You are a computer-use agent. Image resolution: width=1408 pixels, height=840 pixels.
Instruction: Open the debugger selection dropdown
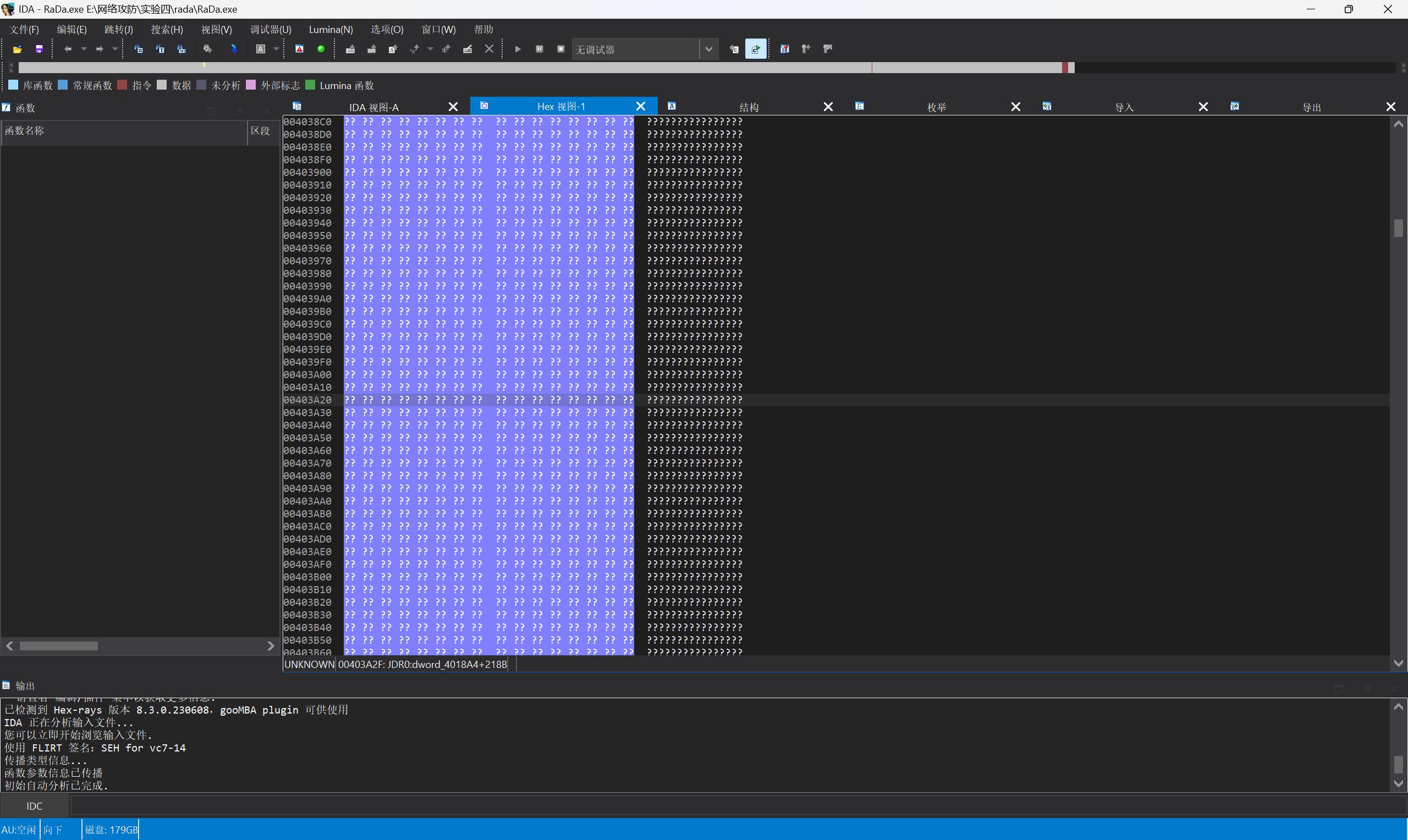(708, 49)
